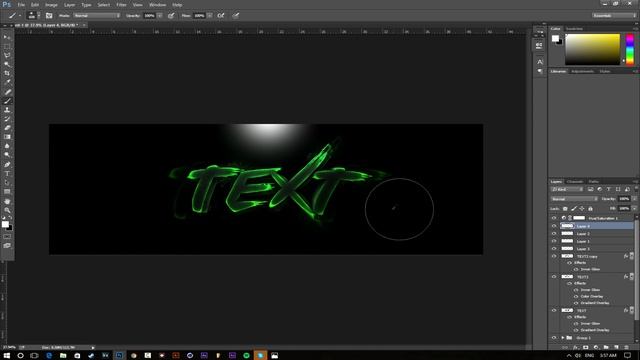Toggle Quick Mask mode icon
Image resolution: width=640 pixels, height=360 pixels.
pos(7,236)
